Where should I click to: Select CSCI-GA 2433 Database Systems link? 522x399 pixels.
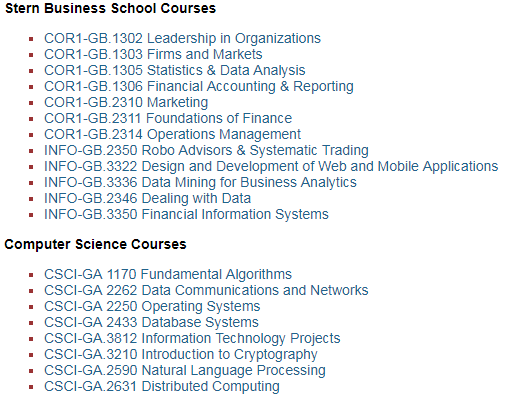point(151,322)
